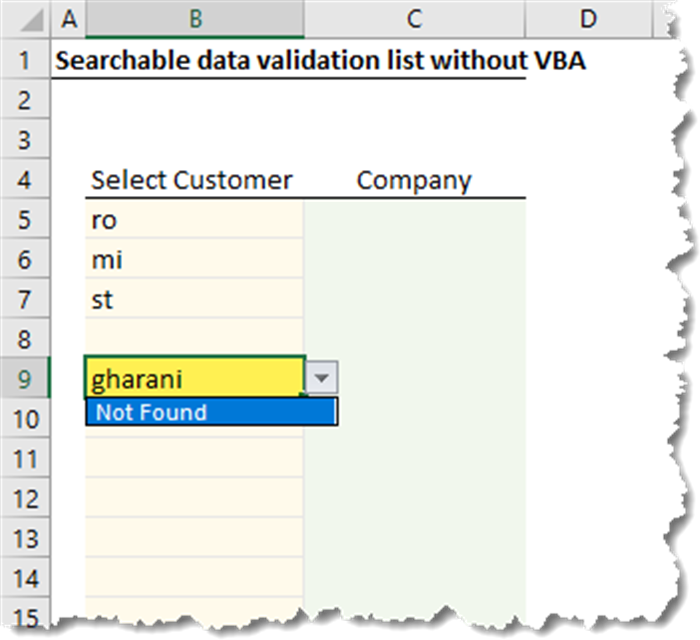Select row 12 header
Viewport: 700px width, 640px height.
[25, 498]
